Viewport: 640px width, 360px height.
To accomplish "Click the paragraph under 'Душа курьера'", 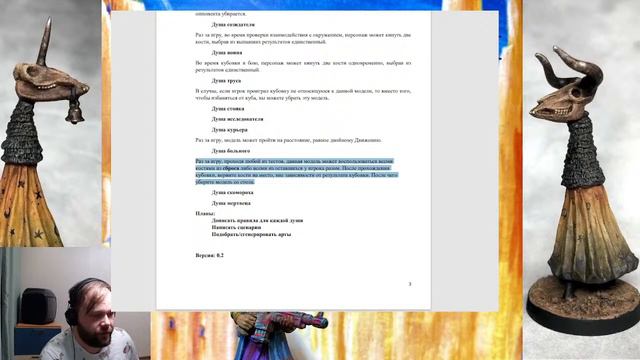I will pyautogui.click(x=289, y=140).
